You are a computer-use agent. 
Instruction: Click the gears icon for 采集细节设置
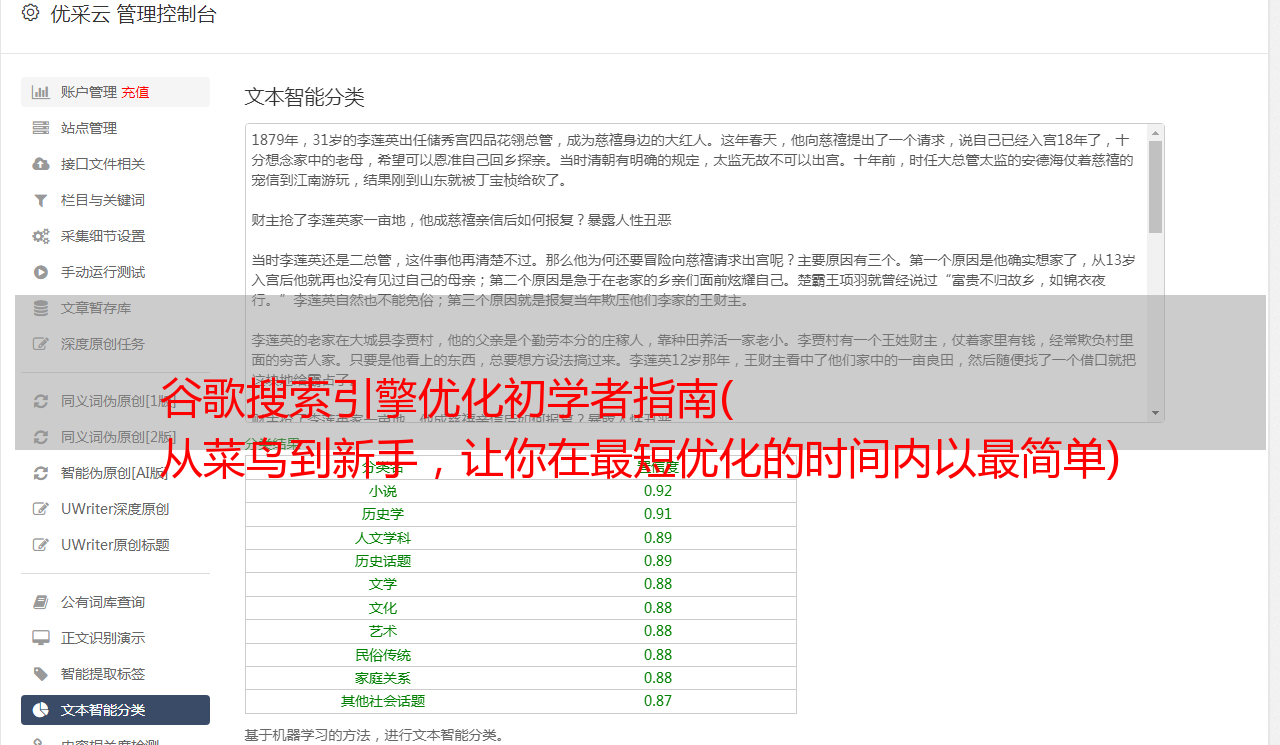point(41,236)
